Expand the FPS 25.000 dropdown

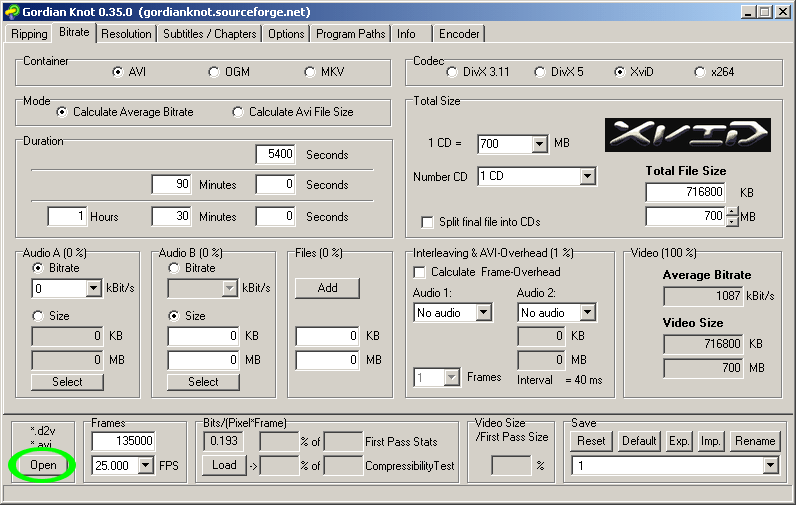(x=146, y=465)
